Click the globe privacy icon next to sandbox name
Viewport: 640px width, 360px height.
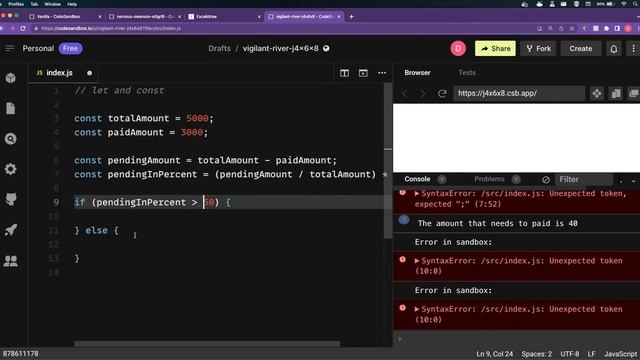coord(326,48)
